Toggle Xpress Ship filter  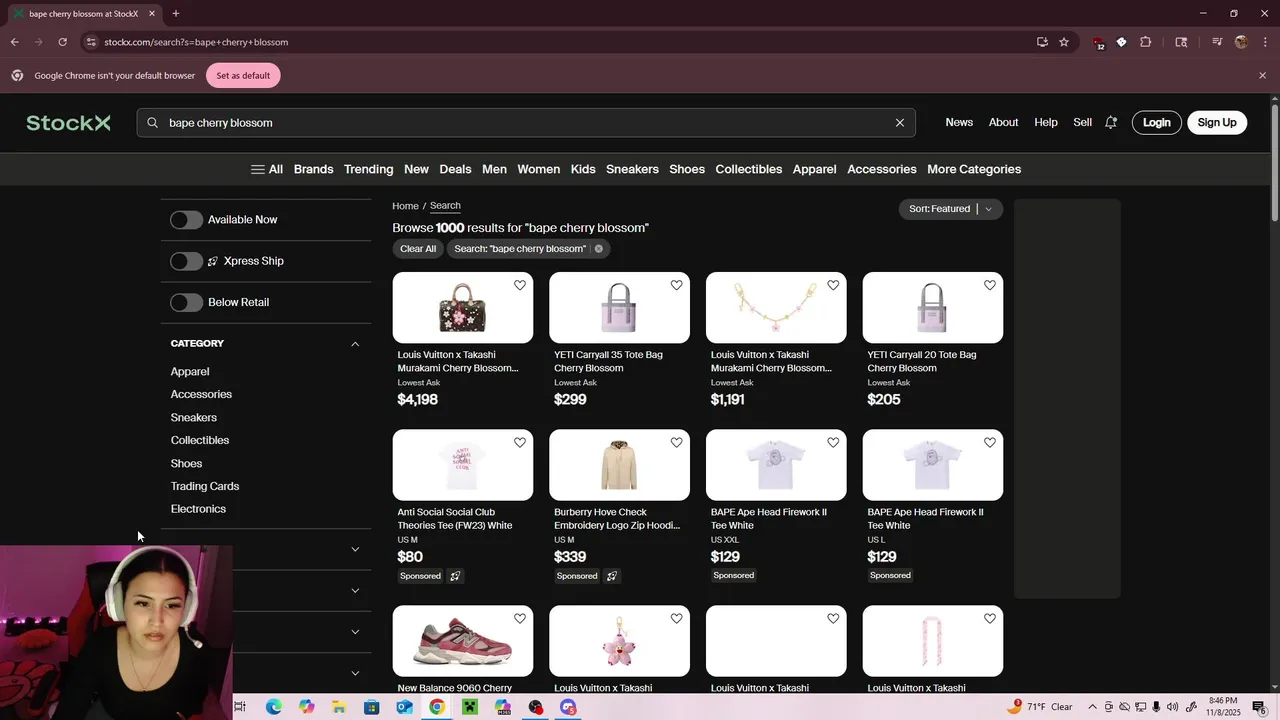tap(186, 261)
